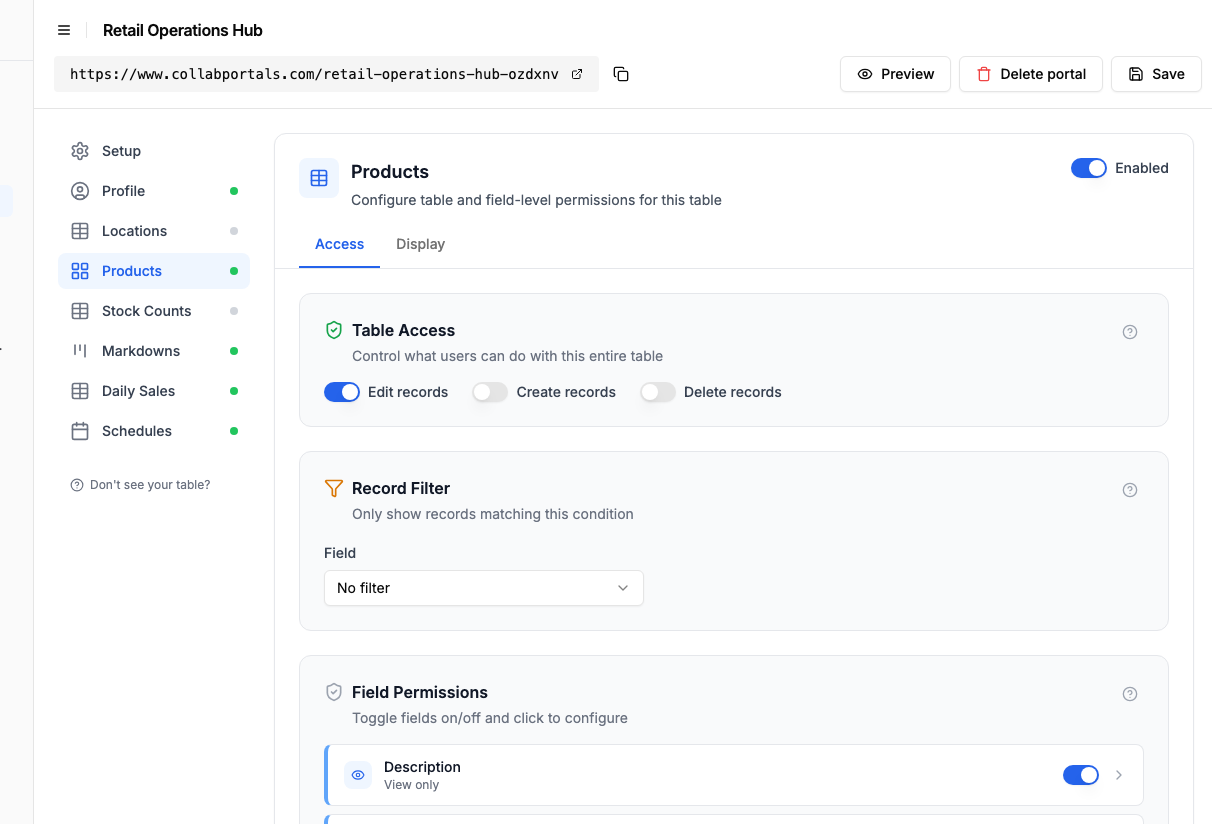Viewport: 1212px width, 824px height.
Task: Click the Products header table icon
Action: [x=319, y=178]
